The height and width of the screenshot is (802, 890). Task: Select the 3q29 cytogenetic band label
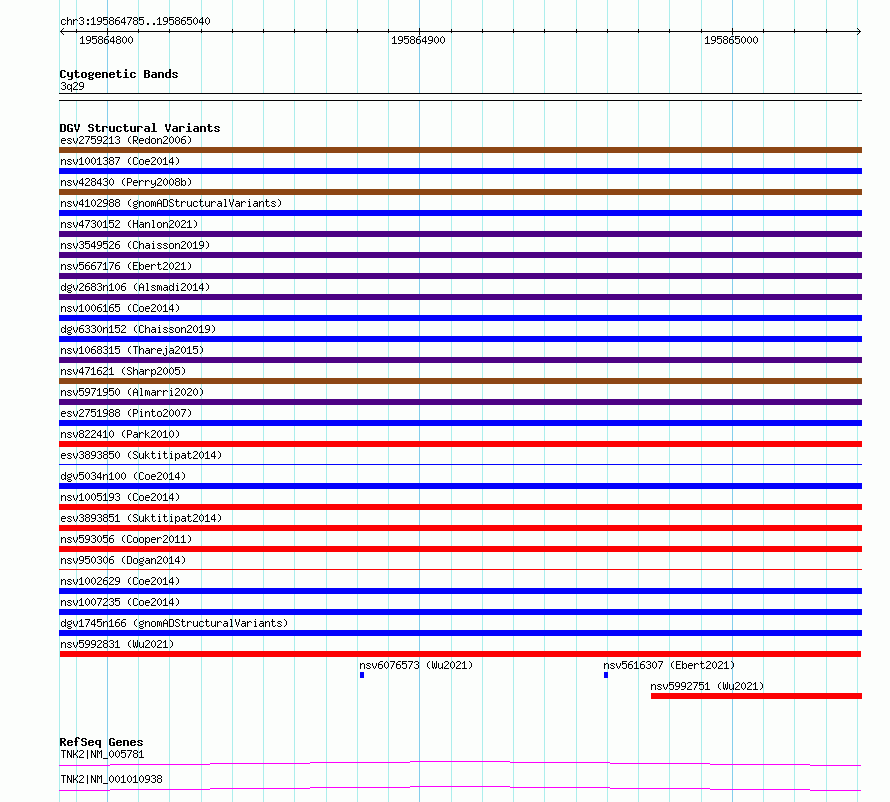72,86
